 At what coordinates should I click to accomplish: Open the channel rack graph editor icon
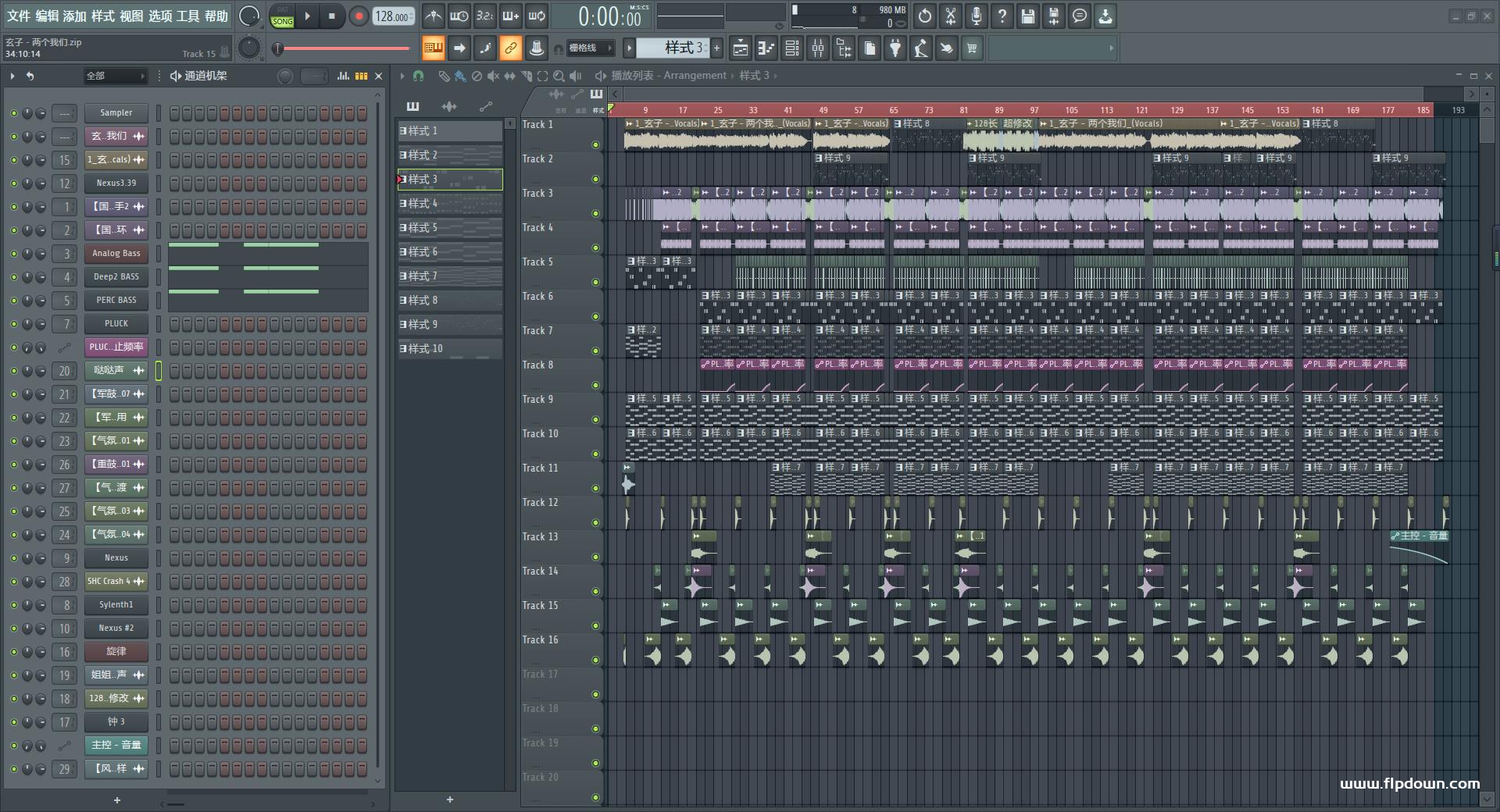[x=343, y=76]
